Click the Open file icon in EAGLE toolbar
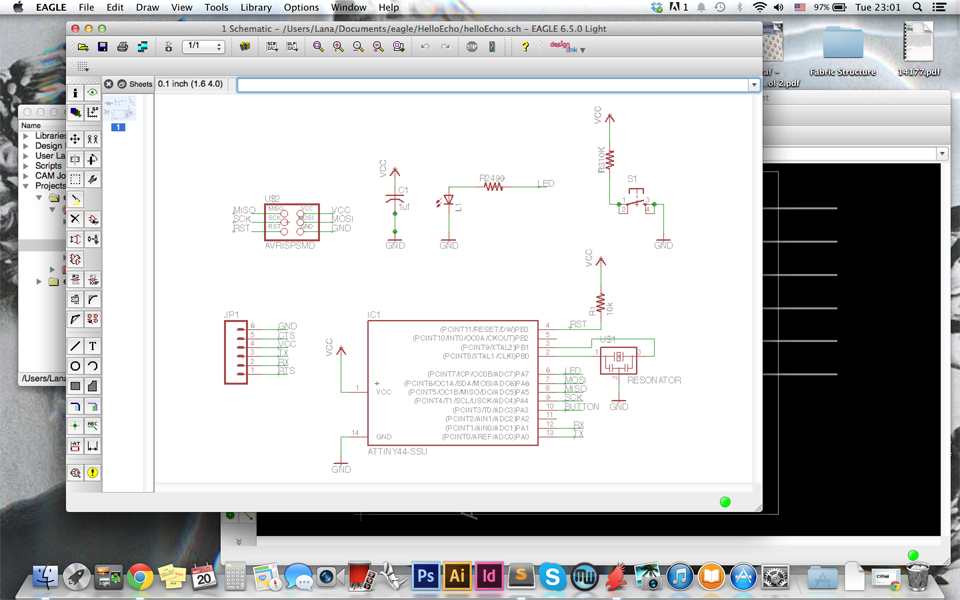The image size is (960, 600). click(x=83, y=47)
